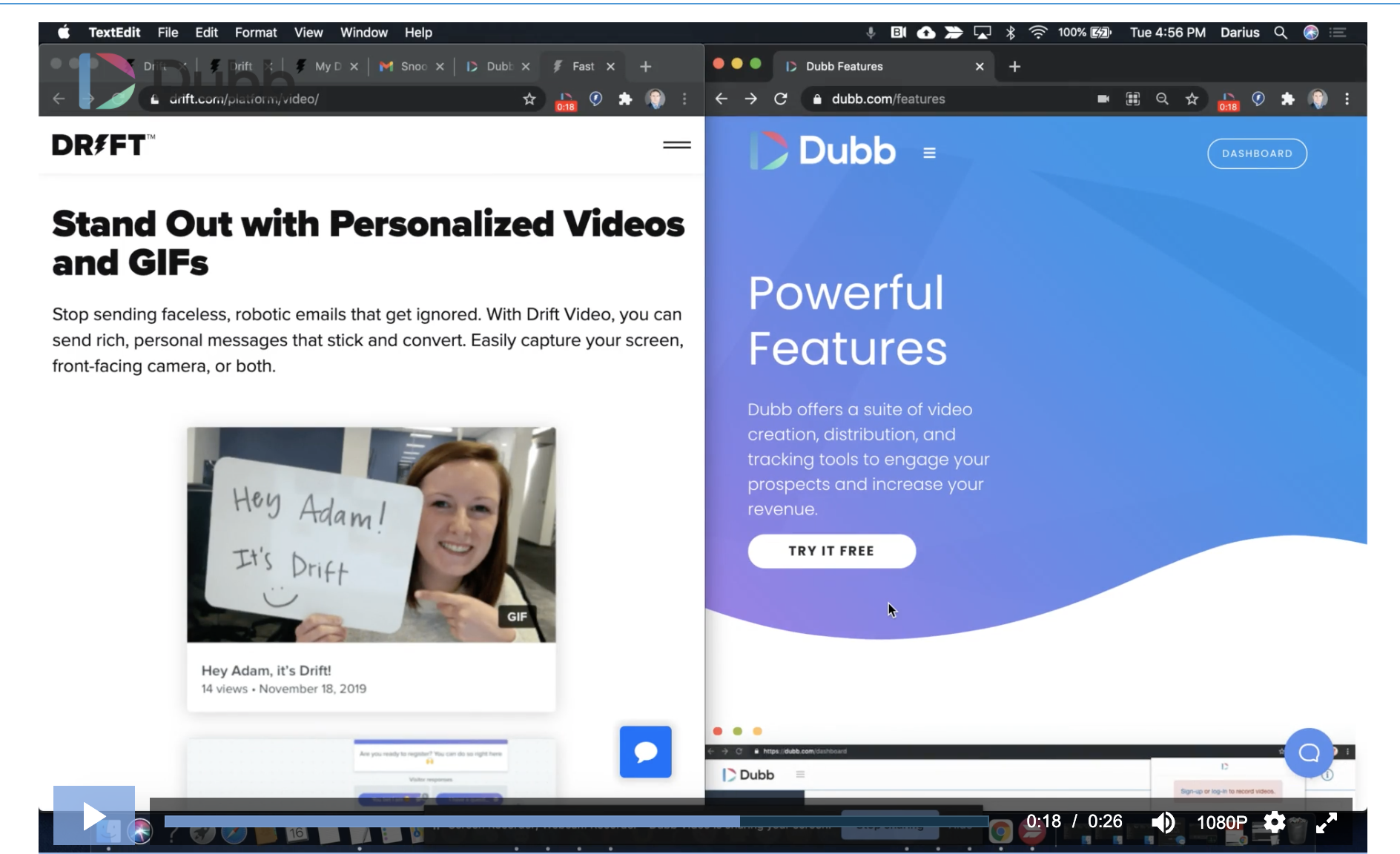The width and height of the screenshot is (1400, 854).
Task: Open Extensions puzzle icon in Drift window
Action: (625, 99)
